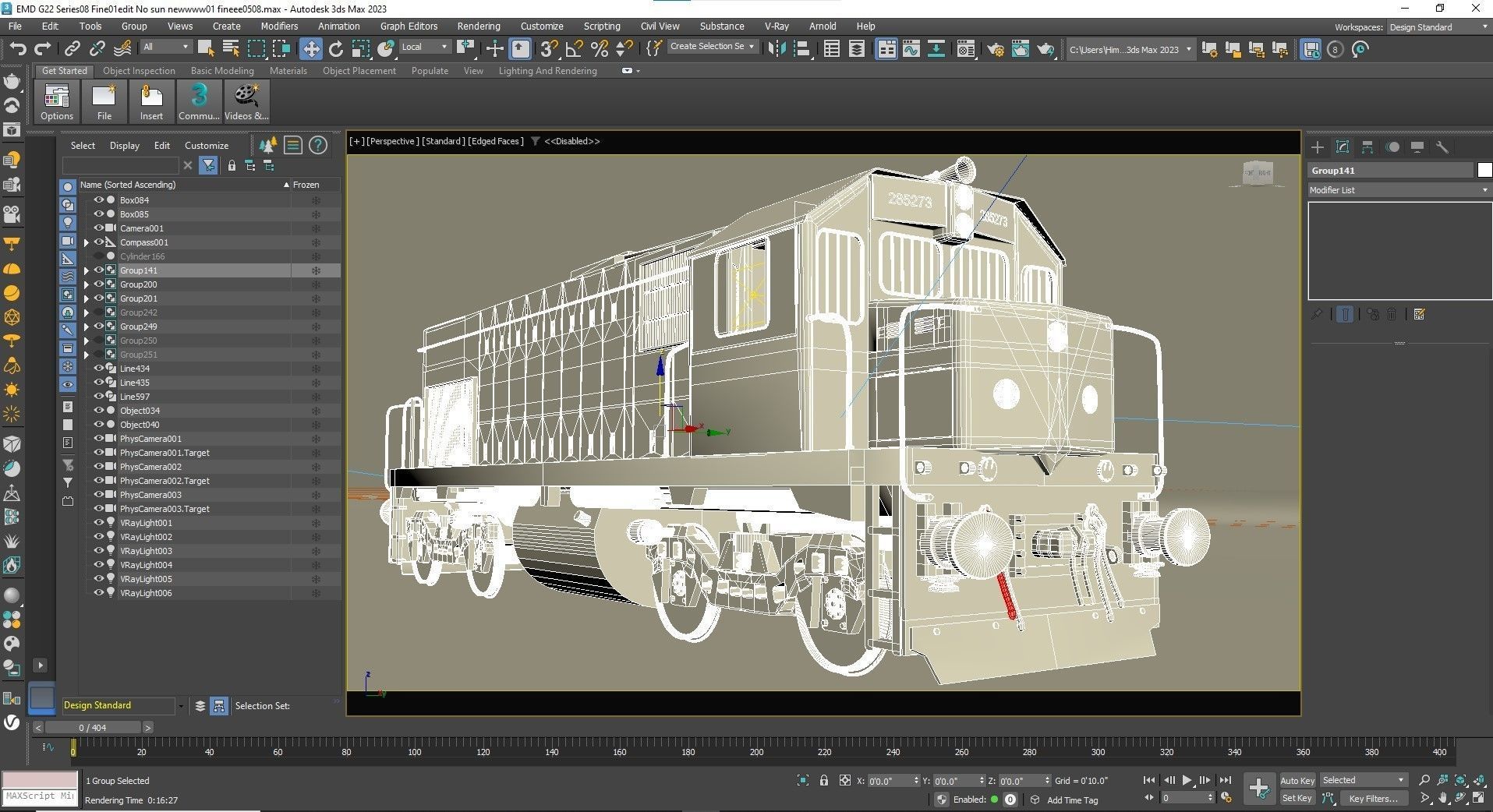The image size is (1493, 812).
Task: Hide the Box084 object eye icon
Action: (x=99, y=200)
